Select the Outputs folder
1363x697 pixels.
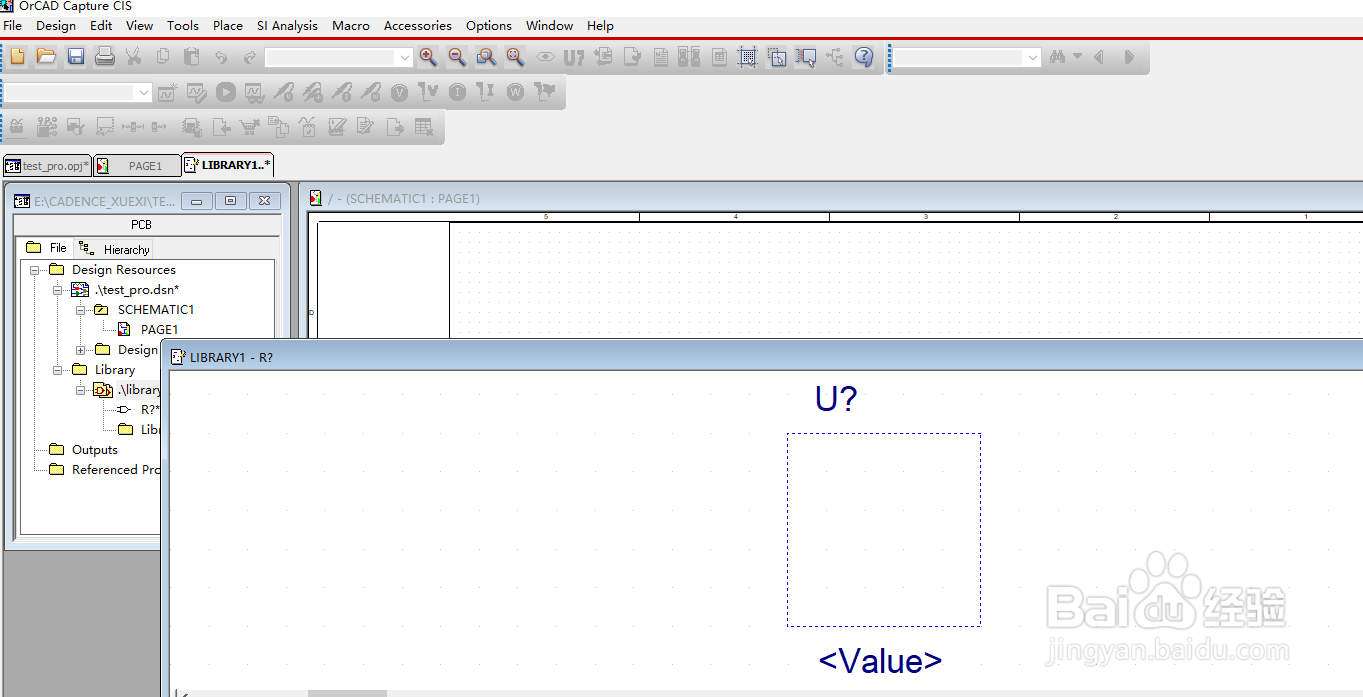[x=94, y=450]
